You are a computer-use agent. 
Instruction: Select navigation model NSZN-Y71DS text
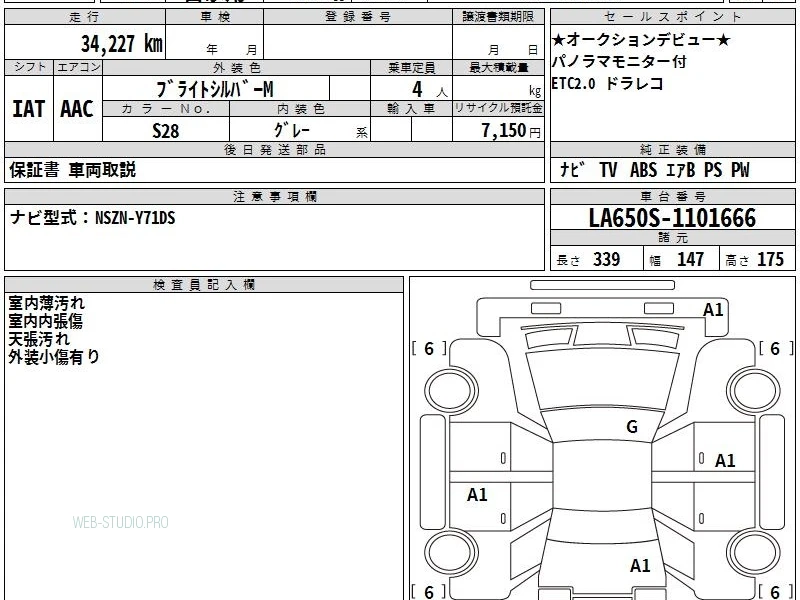135,218
